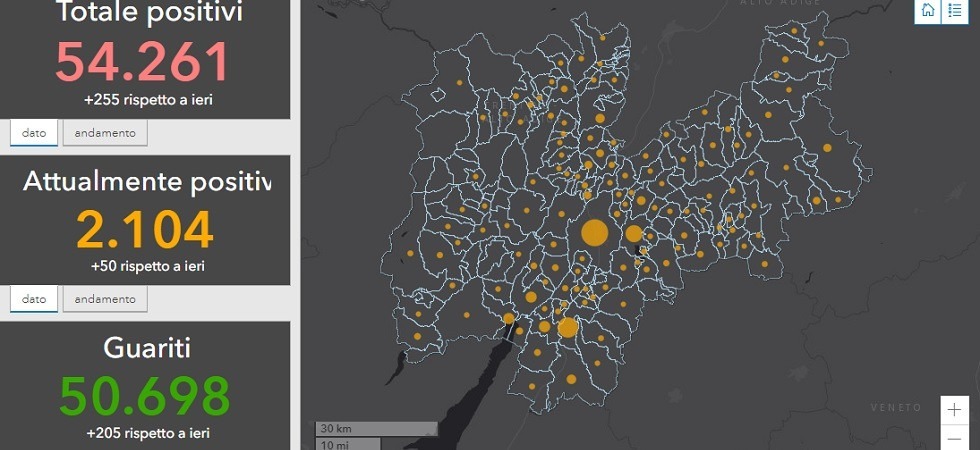Click the 54.261 total positives figure
This screenshot has height=450, width=980.
[143, 62]
